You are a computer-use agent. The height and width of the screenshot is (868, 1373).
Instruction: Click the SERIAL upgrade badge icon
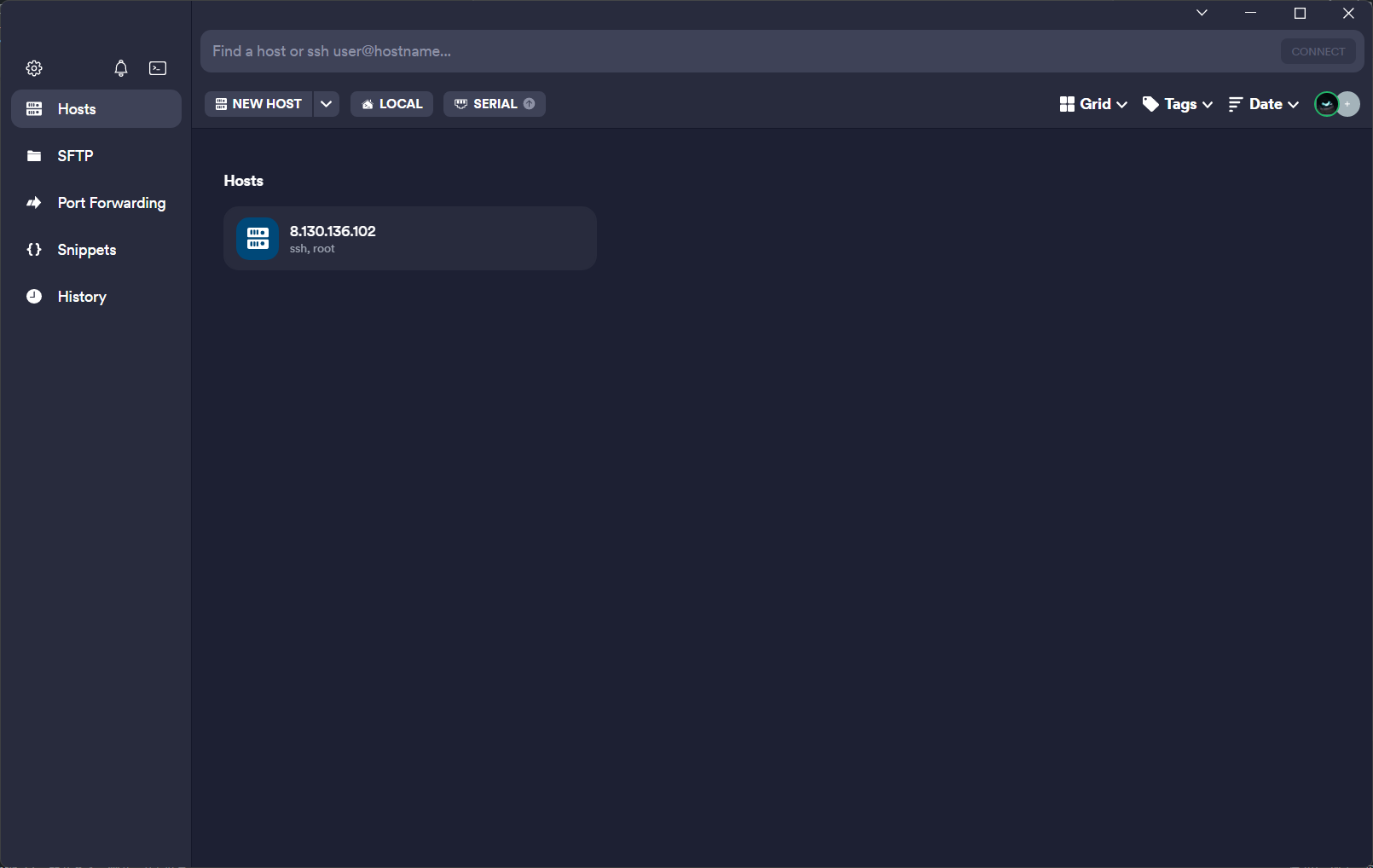[x=530, y=104]
